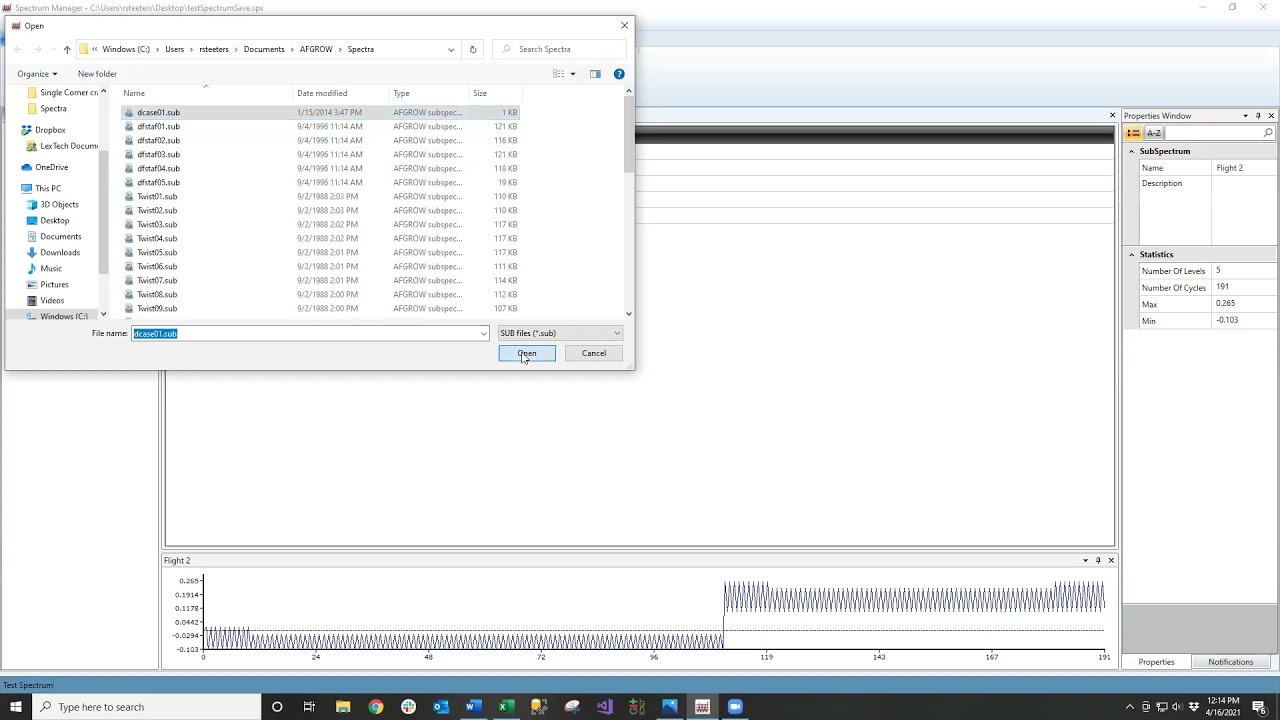This screenshot has width=1280, height=720.
Task: Open Visual Studio from taskbar
Action: [604, 707]
